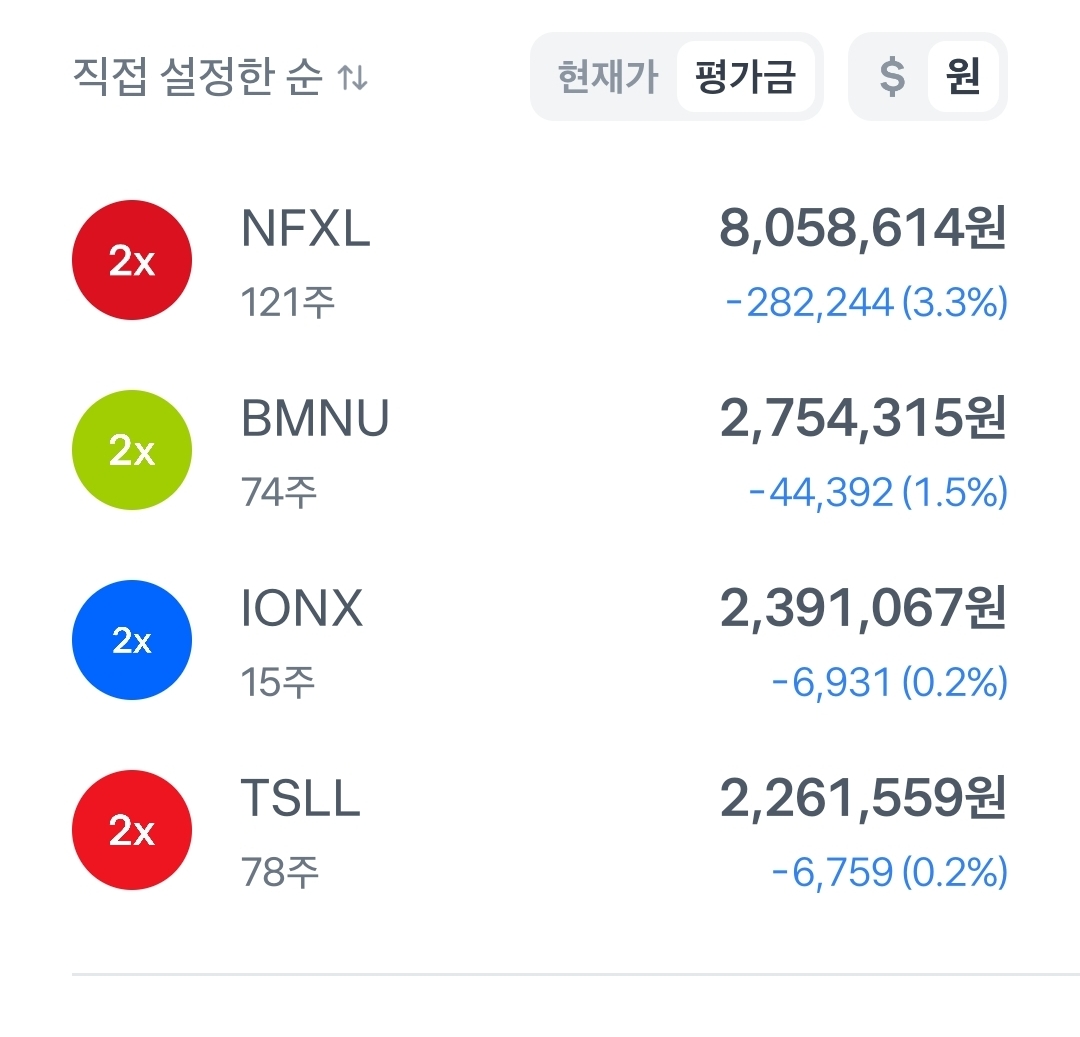
Task: Click NFXL 121주 share count
Action: (x=287, y=302)
